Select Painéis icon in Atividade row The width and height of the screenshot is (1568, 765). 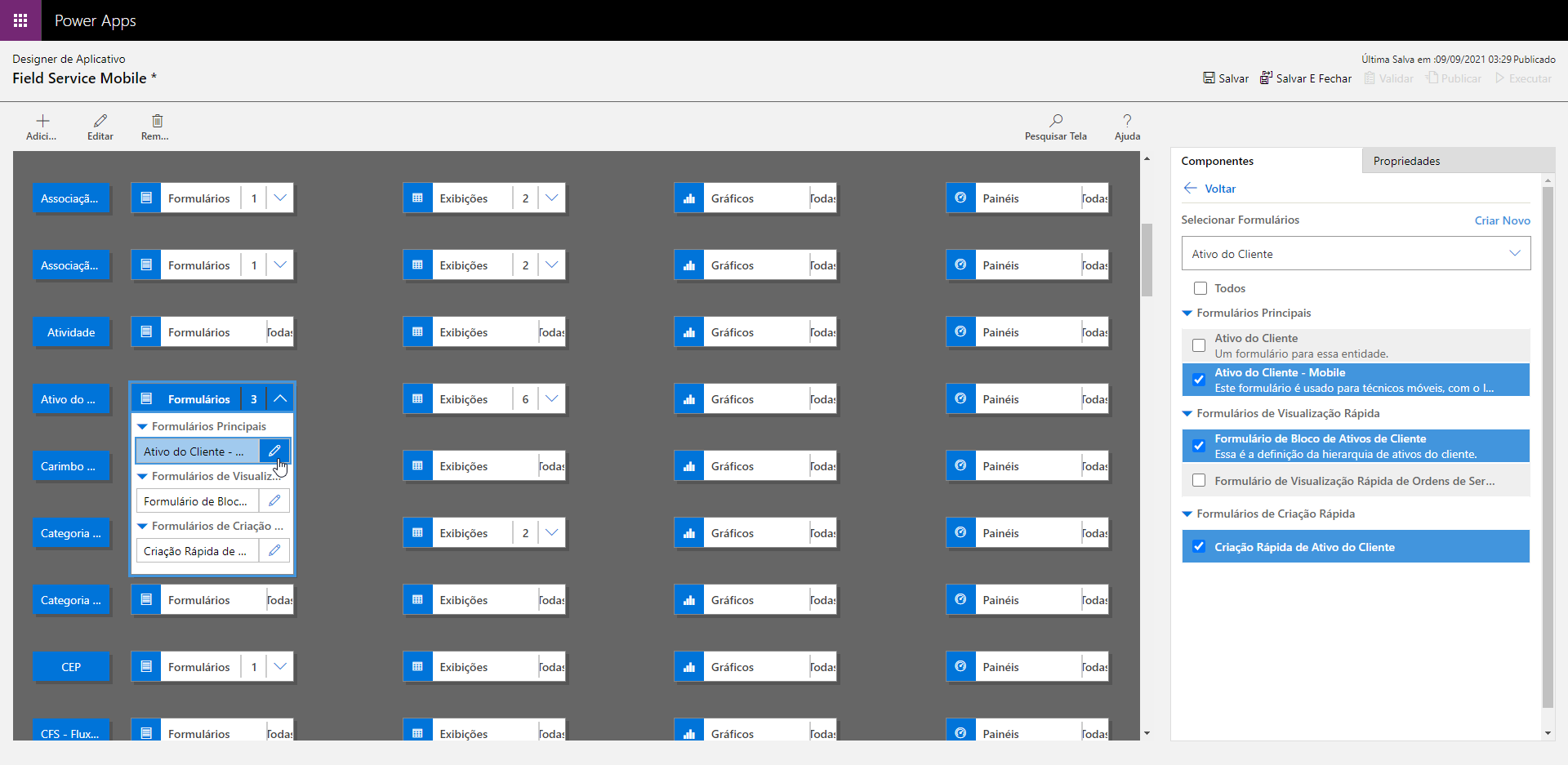point(960,332)
